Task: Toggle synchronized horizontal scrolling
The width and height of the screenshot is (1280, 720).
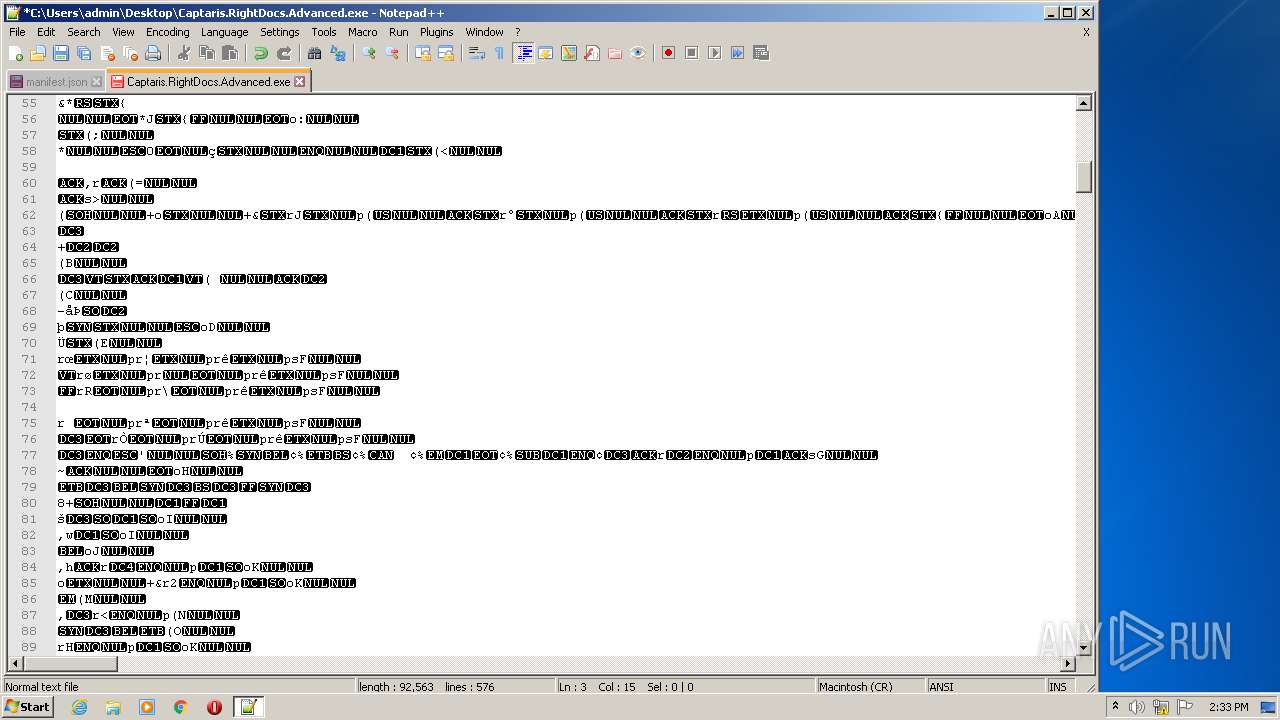Action: point(446,53)
